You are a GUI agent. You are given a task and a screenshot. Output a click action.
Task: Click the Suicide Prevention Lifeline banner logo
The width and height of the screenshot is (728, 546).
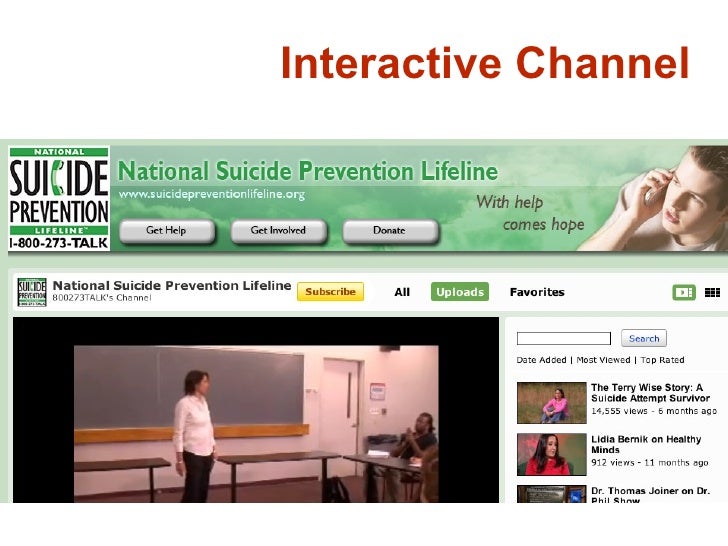click(59, 199)
